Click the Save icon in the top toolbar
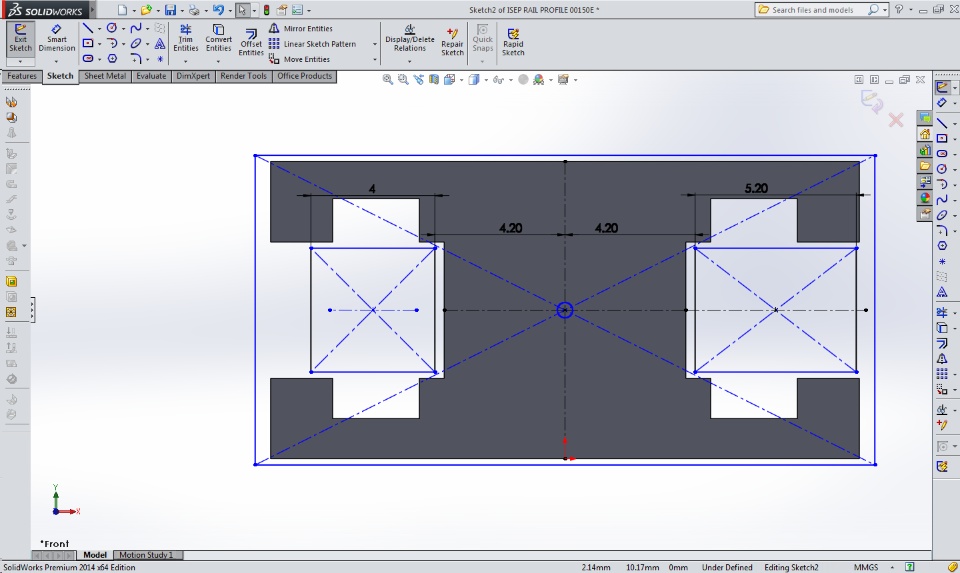 (x=170, y=10)
